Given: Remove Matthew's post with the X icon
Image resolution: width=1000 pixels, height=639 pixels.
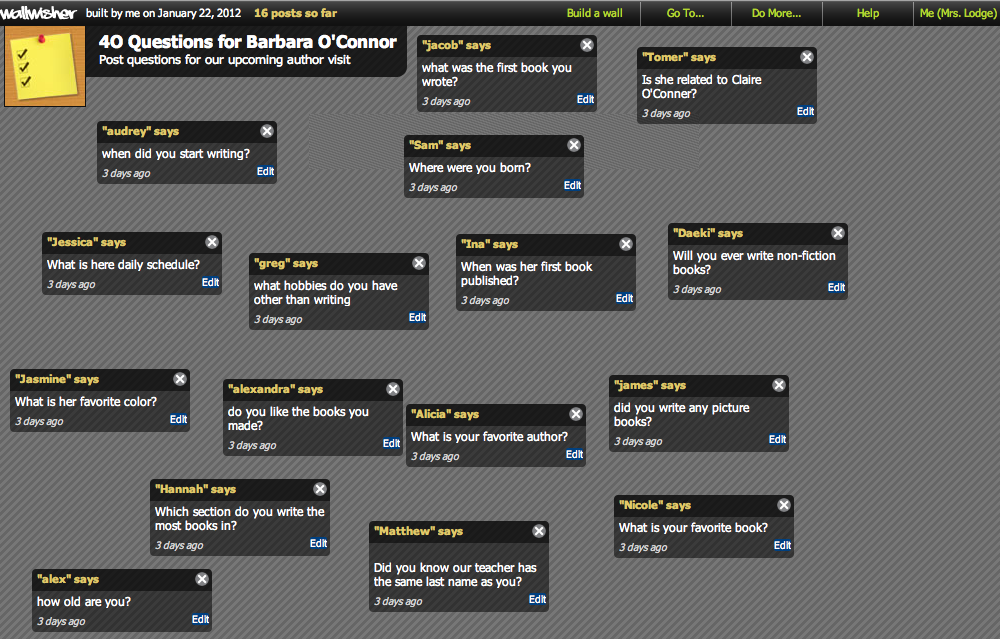Looking at the screenshot, I should click(539, 531).
